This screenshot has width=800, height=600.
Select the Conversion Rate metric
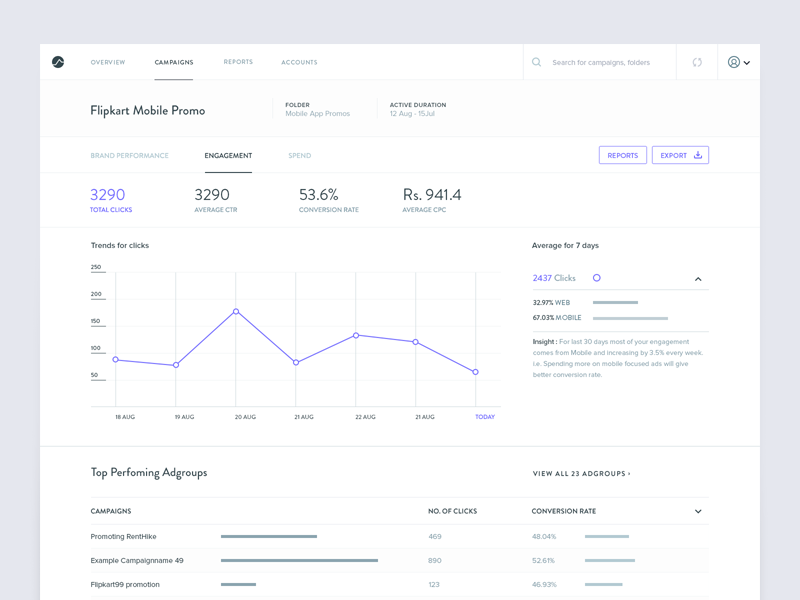click(x=329, y=200)
